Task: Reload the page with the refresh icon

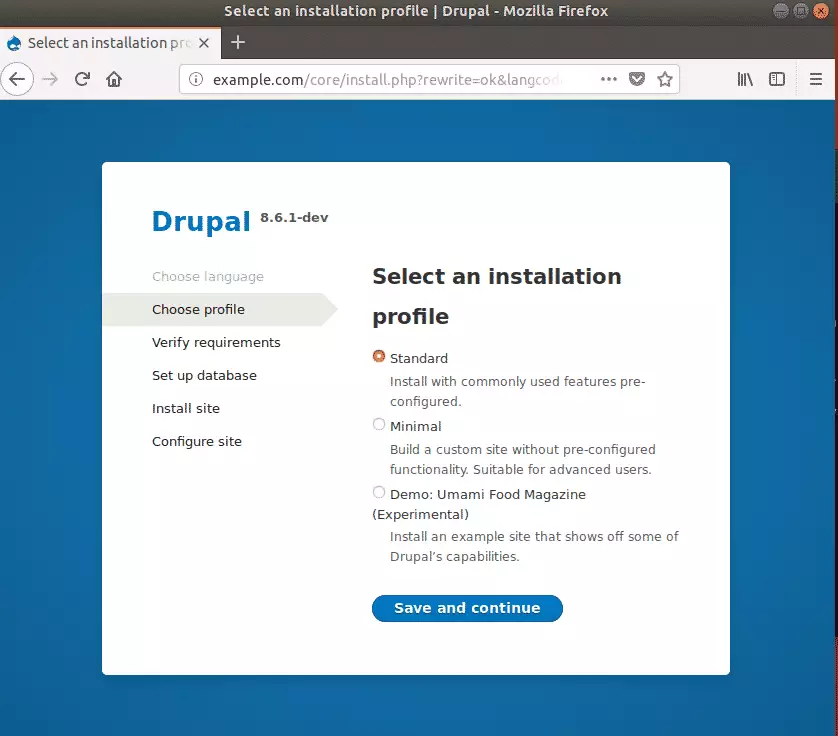Action: [82, 80]
